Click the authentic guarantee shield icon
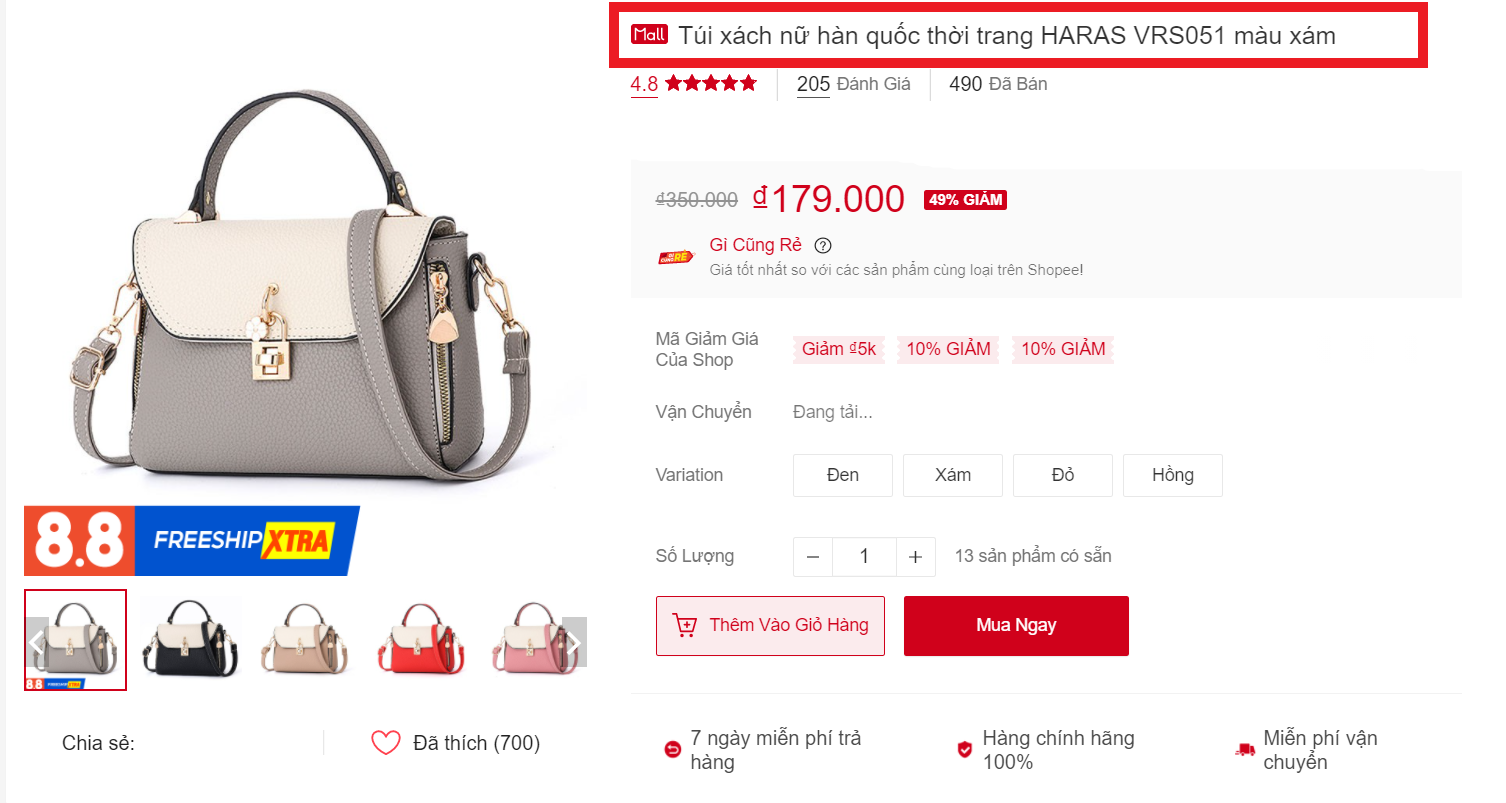 (964, 750)
